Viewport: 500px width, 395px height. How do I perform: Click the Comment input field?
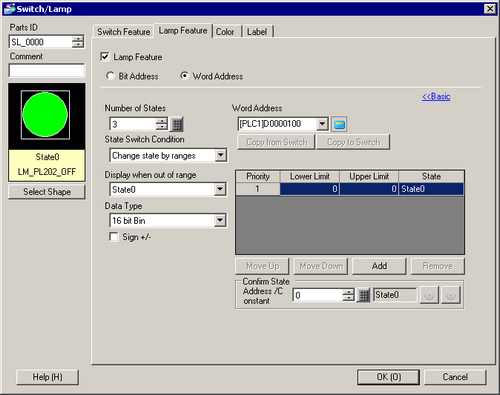(47, 70)
